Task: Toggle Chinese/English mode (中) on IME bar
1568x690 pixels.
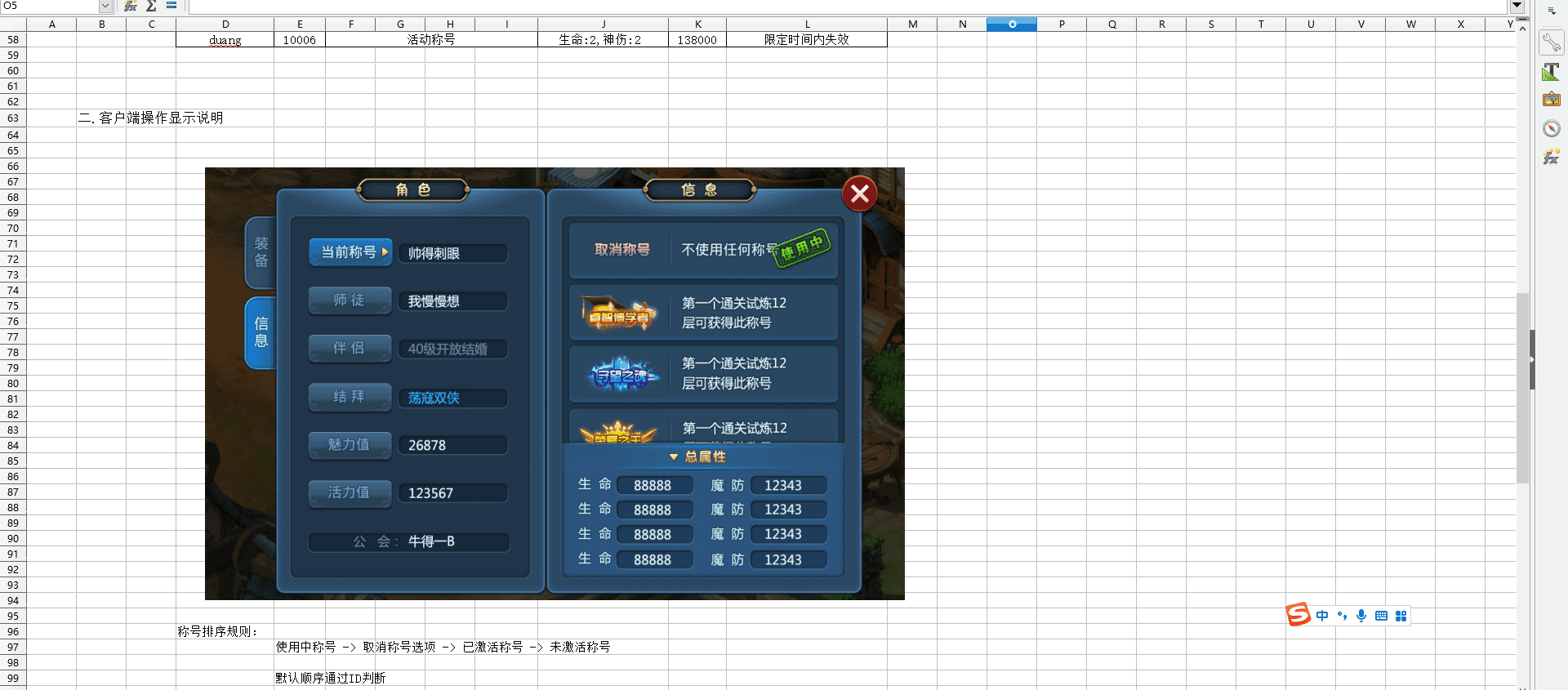Action: pos(1322,616)
